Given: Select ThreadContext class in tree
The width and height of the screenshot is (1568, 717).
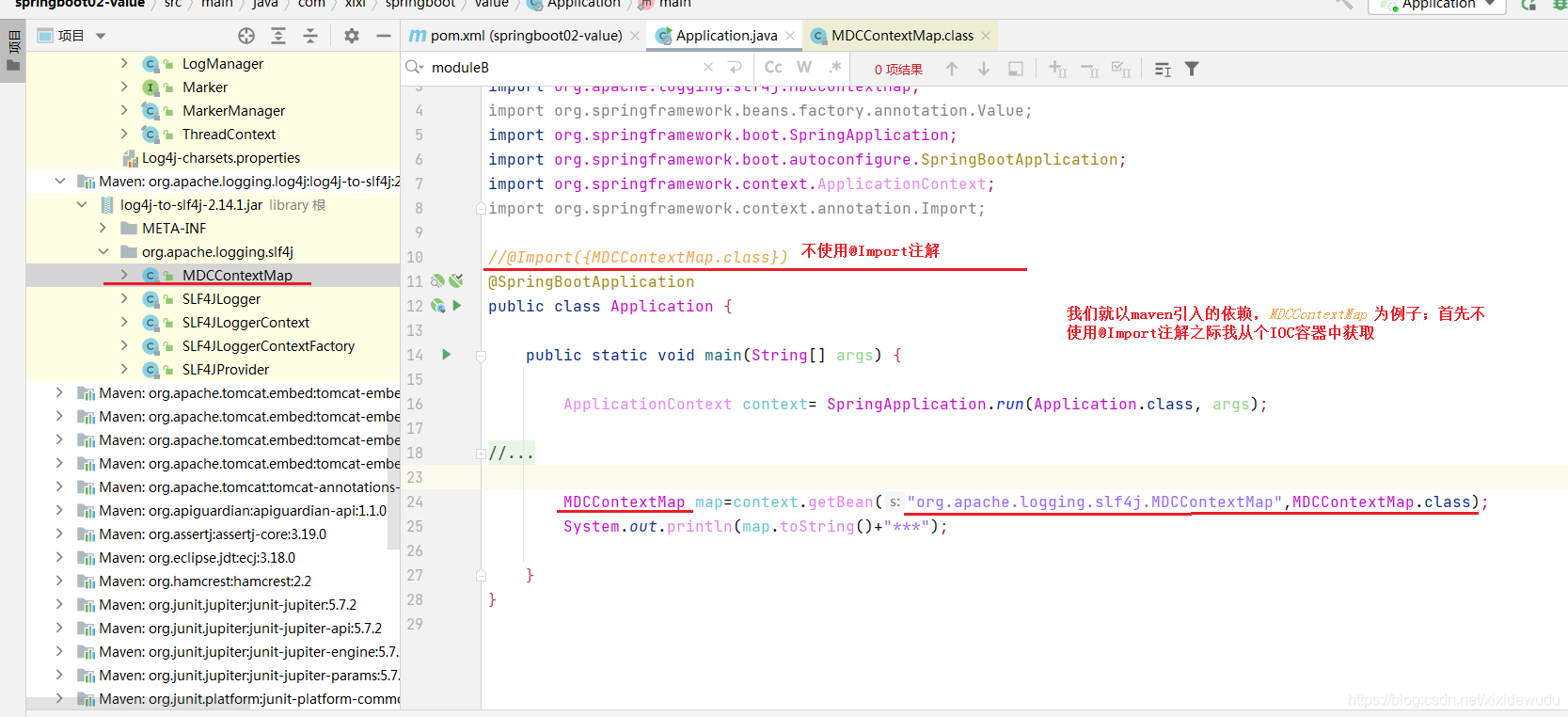Looking at the screenshot, I should click(x=229, y=134).
